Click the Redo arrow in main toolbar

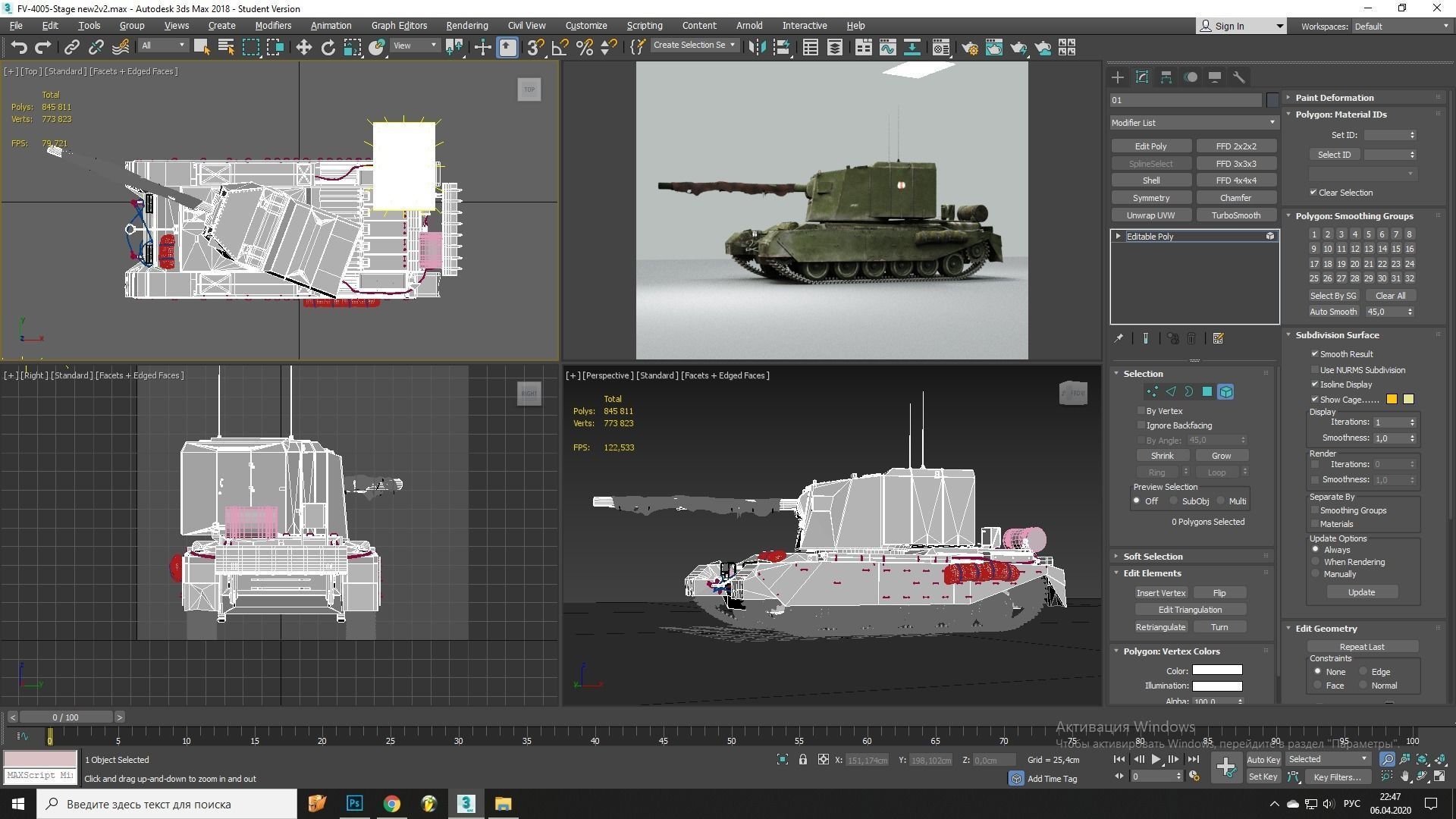coord(43,48)
